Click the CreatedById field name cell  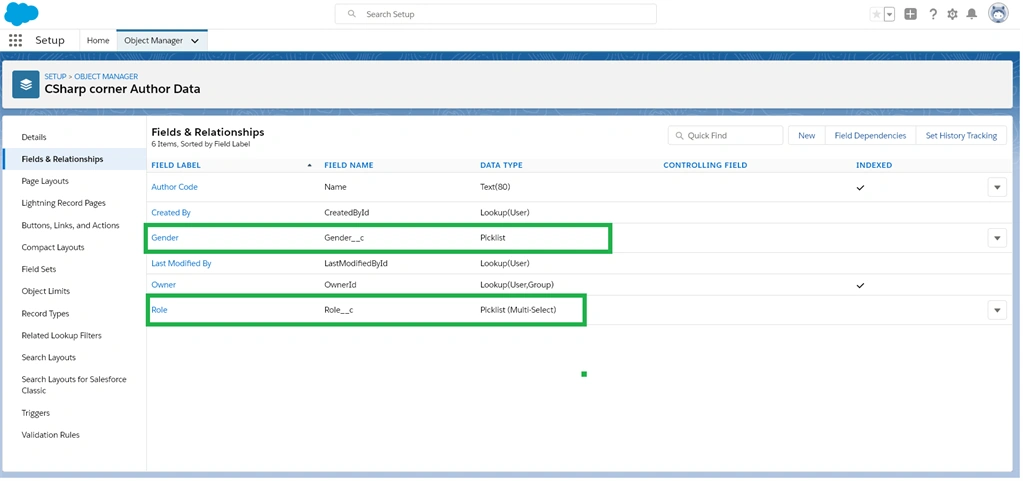[x=347, y=213]
